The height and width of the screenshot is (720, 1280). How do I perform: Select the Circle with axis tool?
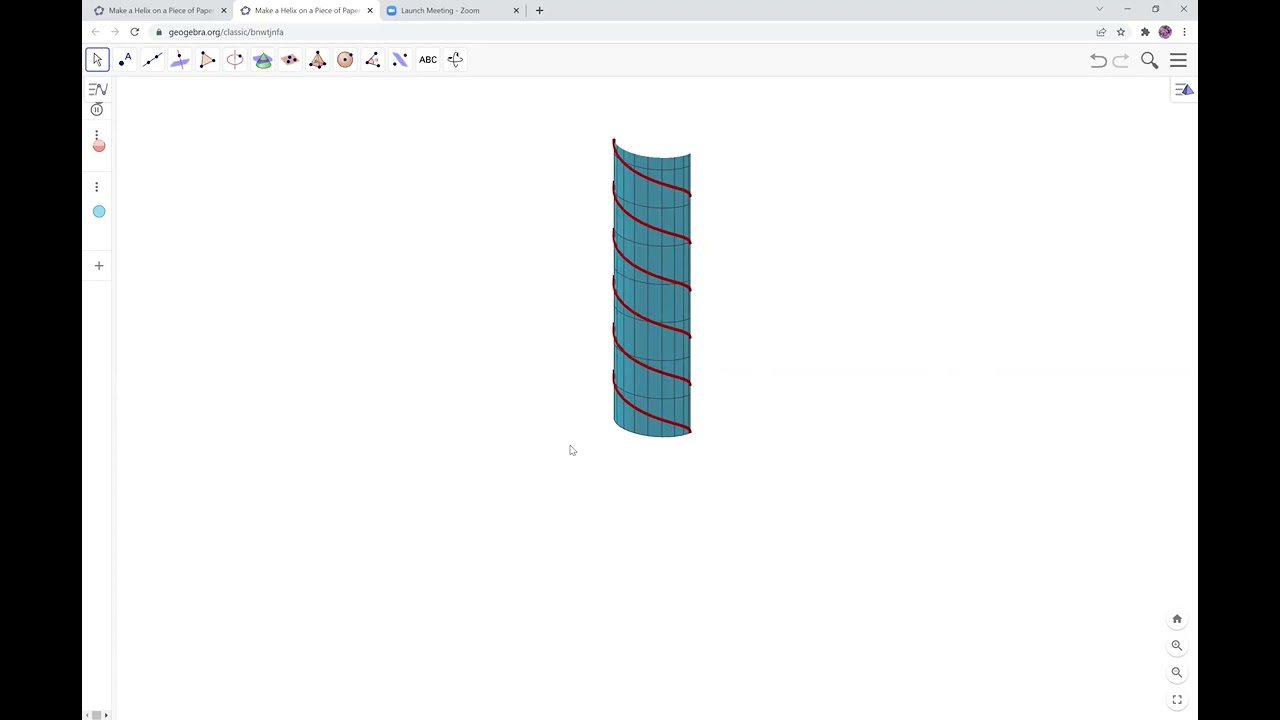(235, 60)
